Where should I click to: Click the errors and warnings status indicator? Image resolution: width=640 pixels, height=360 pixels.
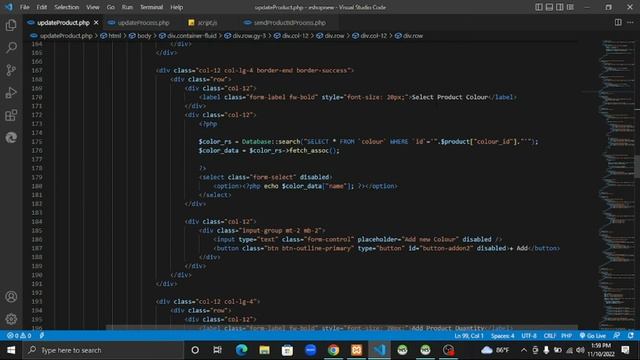click(x=19, y=336)
